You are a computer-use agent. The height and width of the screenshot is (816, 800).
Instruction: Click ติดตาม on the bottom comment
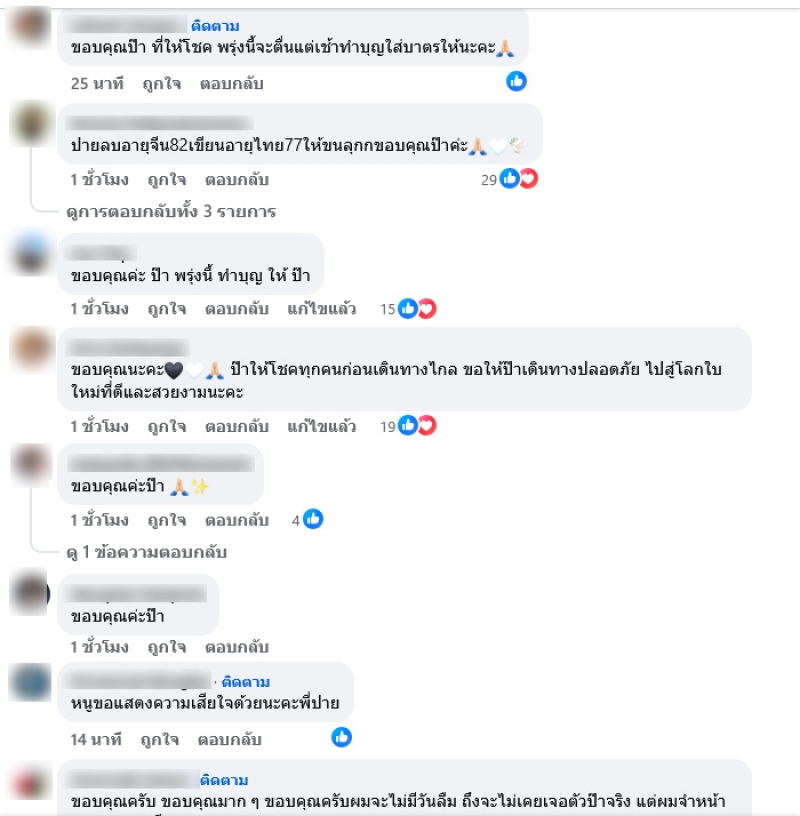point(224,780)
